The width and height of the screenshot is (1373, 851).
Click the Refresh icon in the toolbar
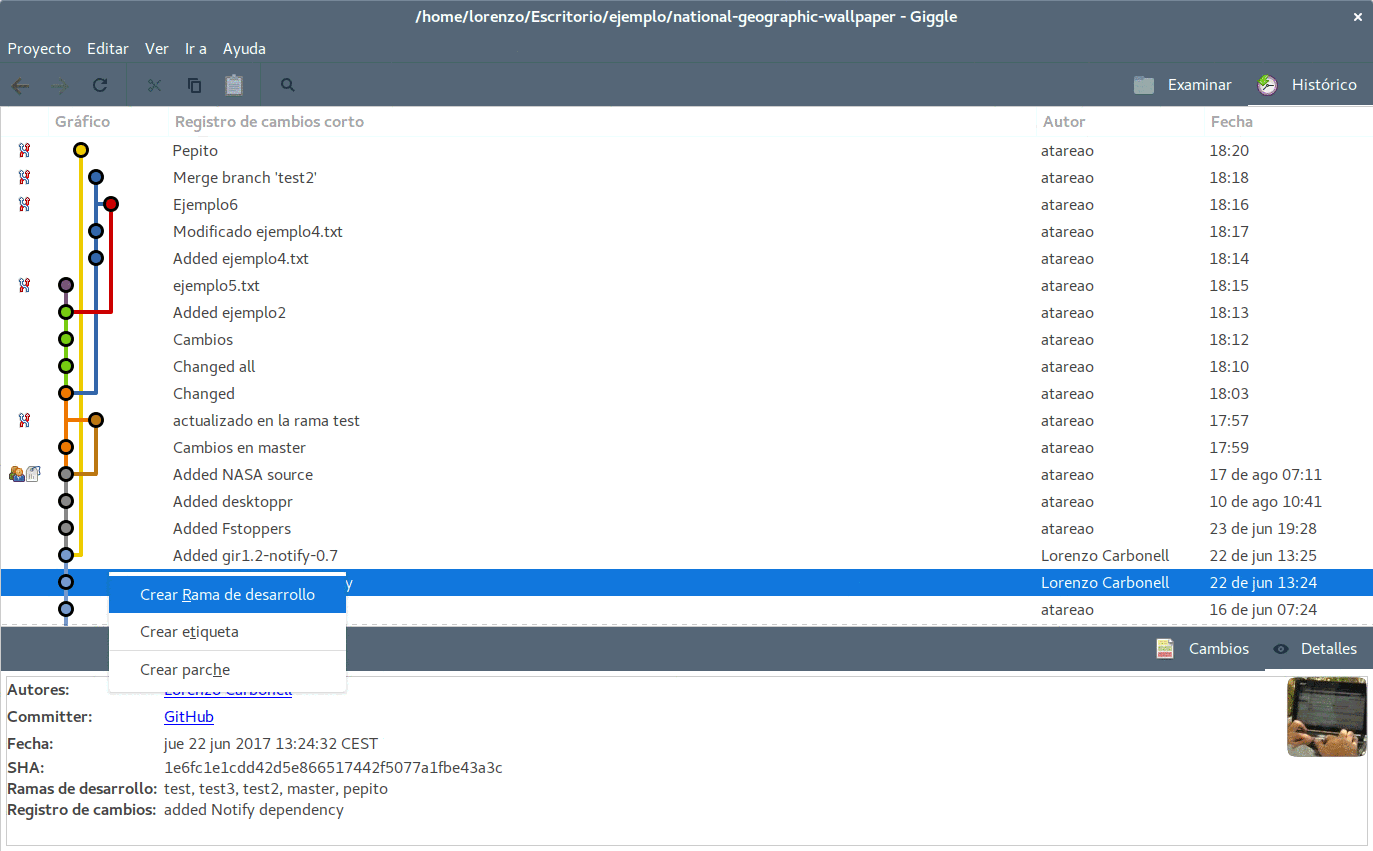click(x=99, y=85)
